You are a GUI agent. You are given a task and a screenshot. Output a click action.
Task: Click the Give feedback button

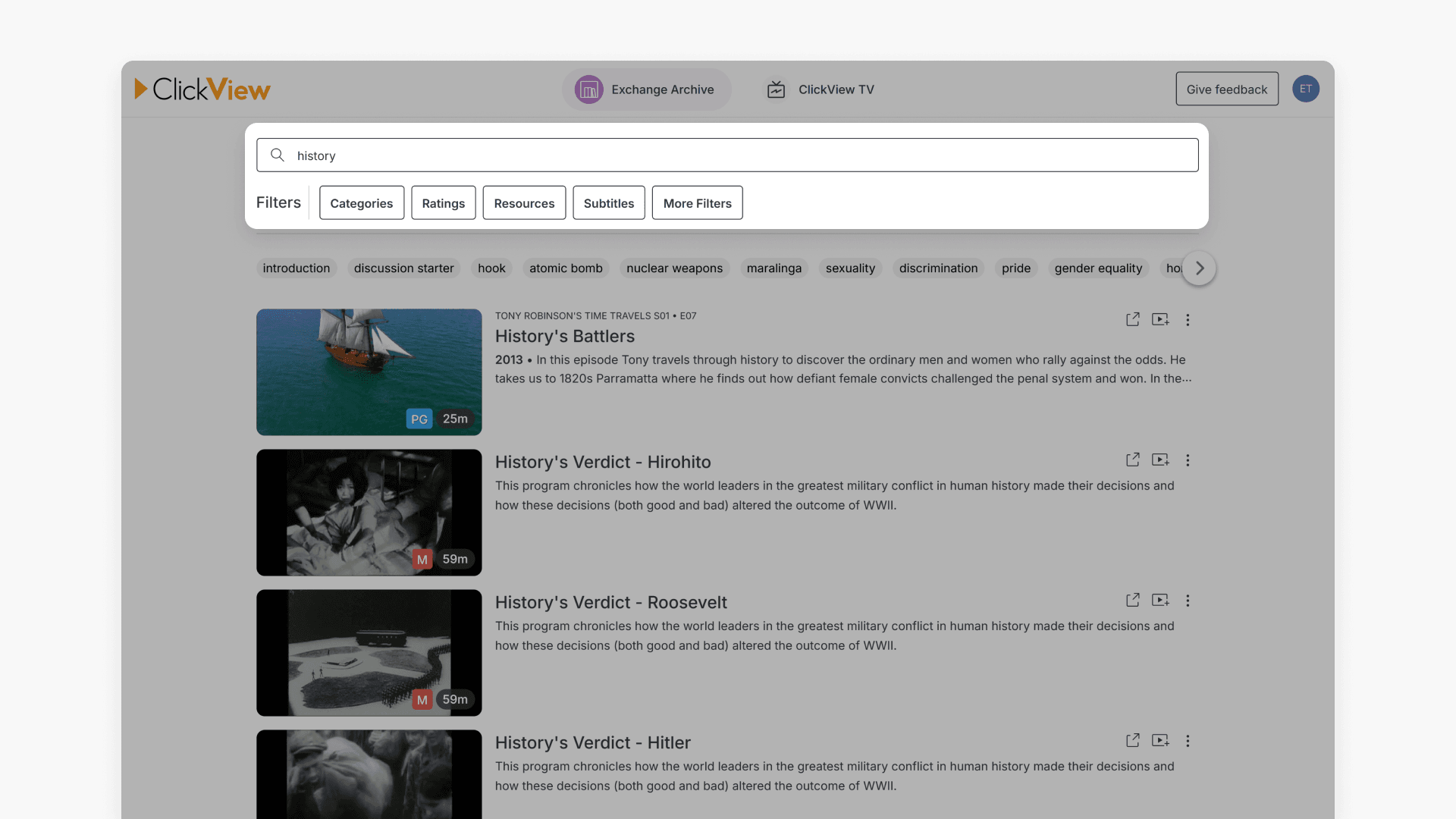point(1227,89)
